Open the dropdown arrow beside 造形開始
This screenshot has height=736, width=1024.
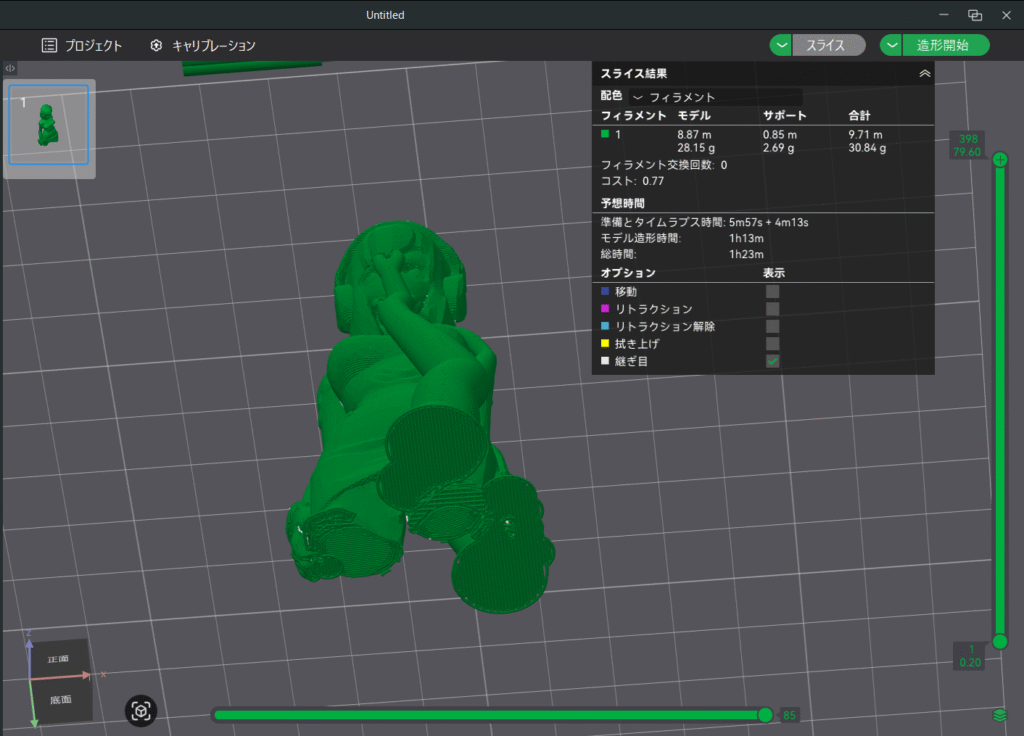[x=891, y=45]
